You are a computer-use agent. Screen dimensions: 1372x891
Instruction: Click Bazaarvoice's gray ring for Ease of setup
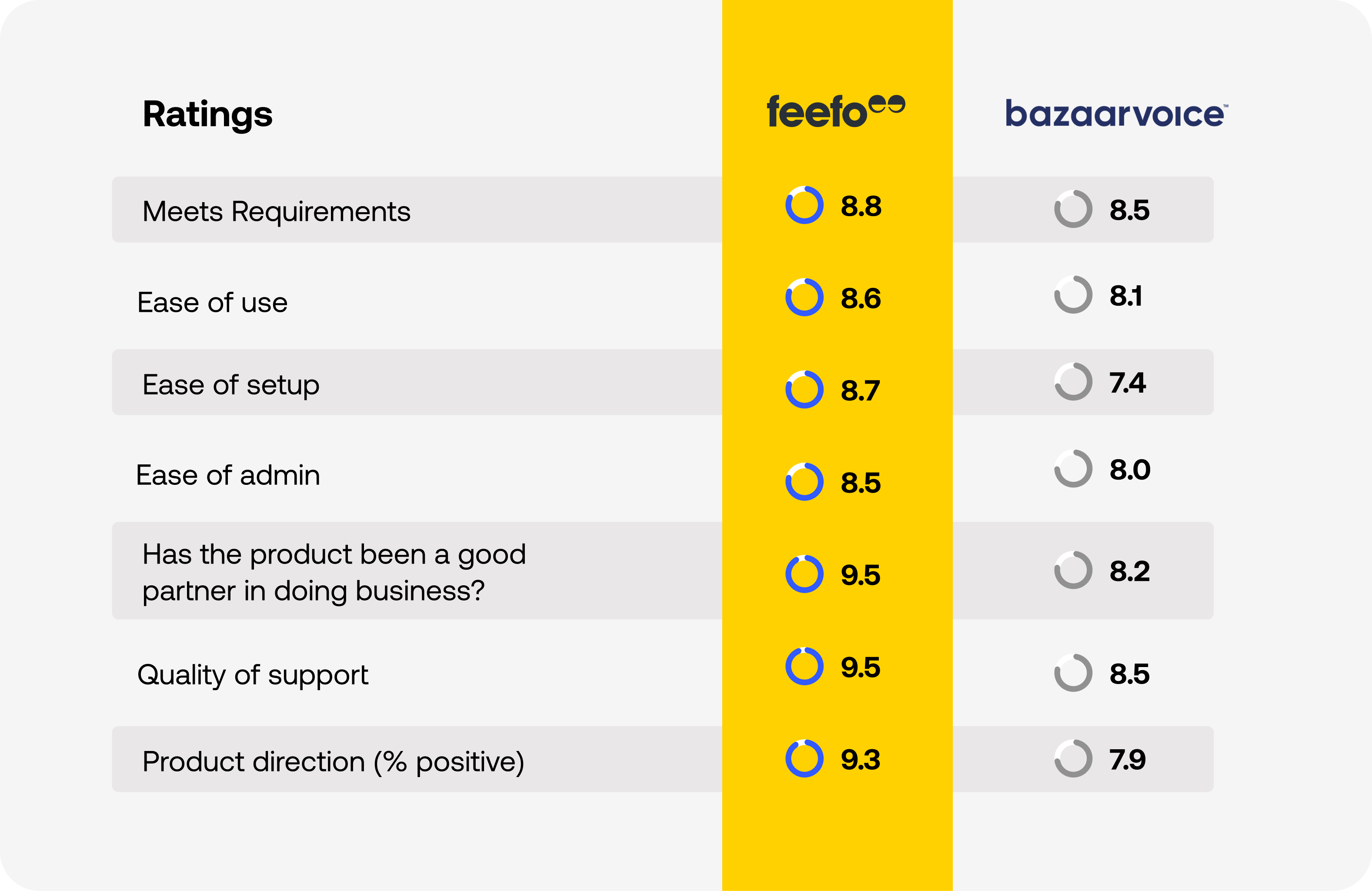[1073, 382]
